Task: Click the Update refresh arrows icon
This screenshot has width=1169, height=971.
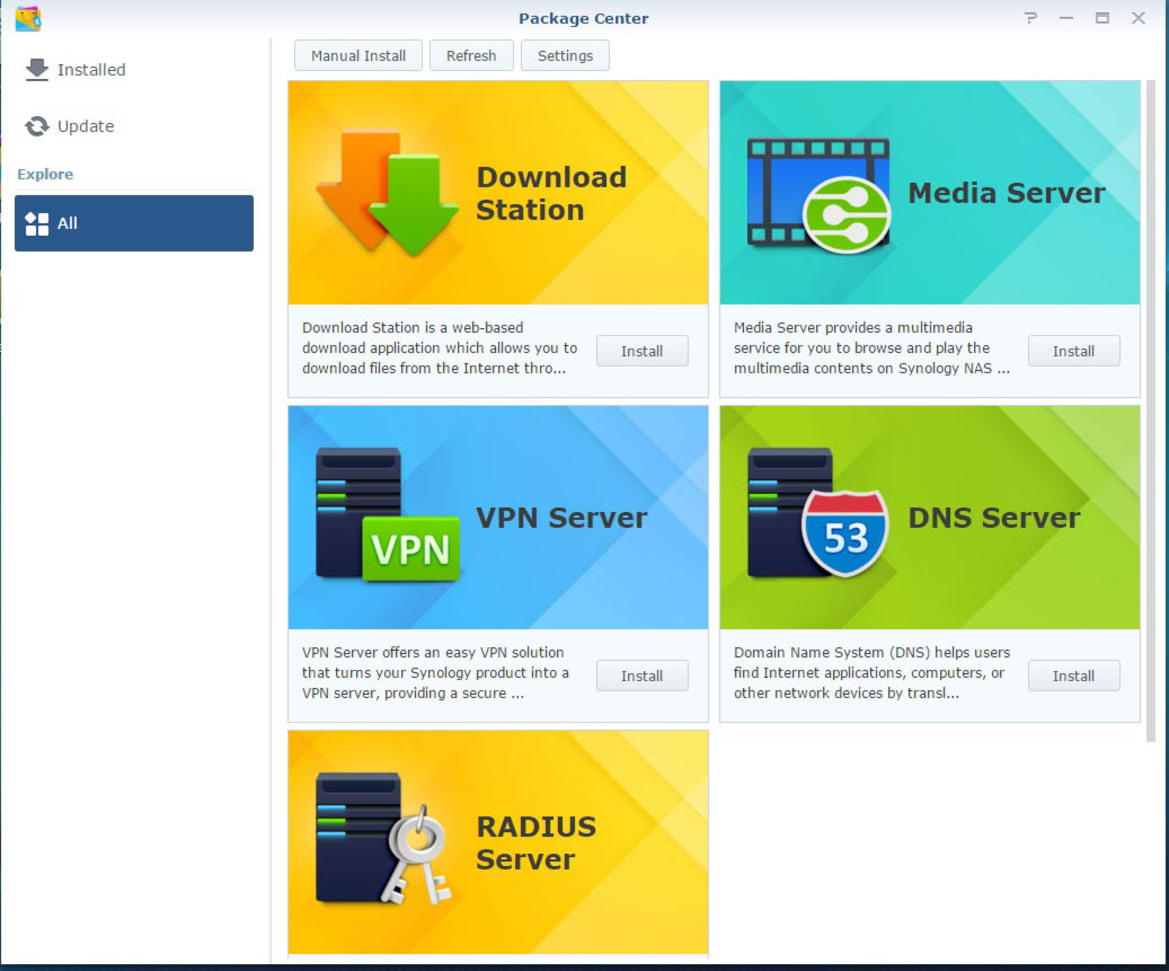Action: click(37, 126)
